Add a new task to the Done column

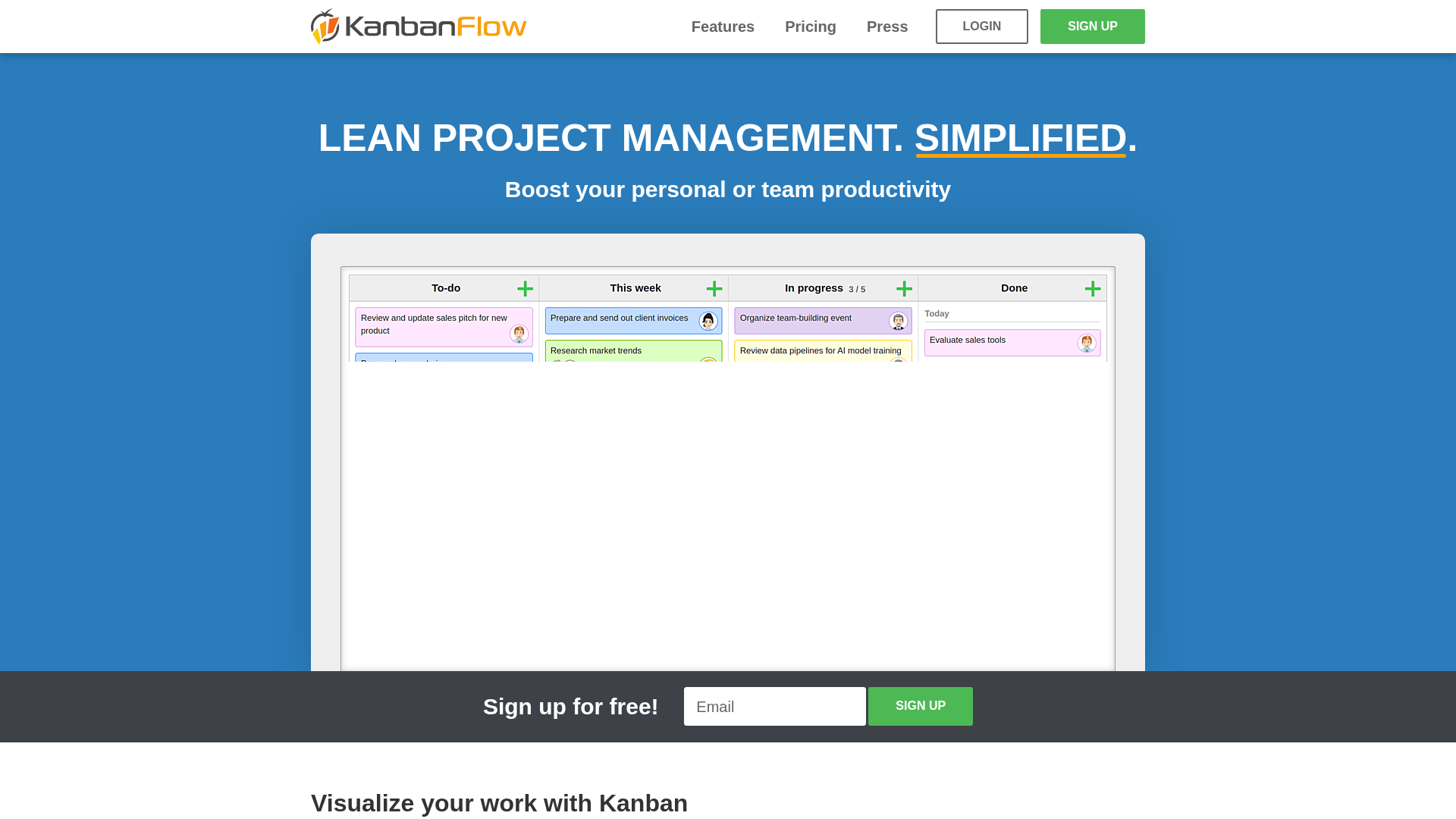point(1092,288)
